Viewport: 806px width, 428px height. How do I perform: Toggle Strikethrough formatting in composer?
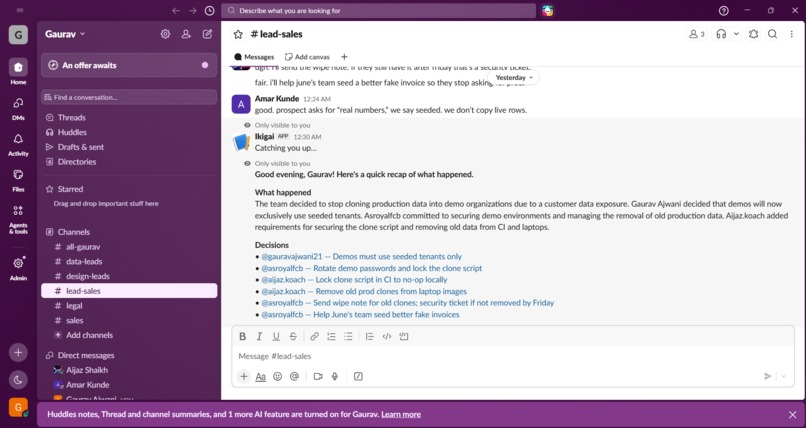[x=293, y=337]
